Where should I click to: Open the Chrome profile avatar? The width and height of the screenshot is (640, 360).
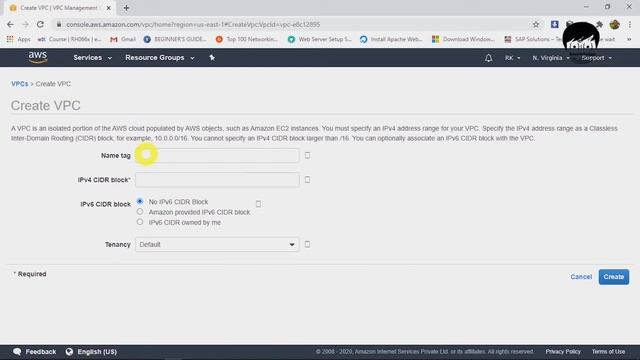[x=615, y=24]
